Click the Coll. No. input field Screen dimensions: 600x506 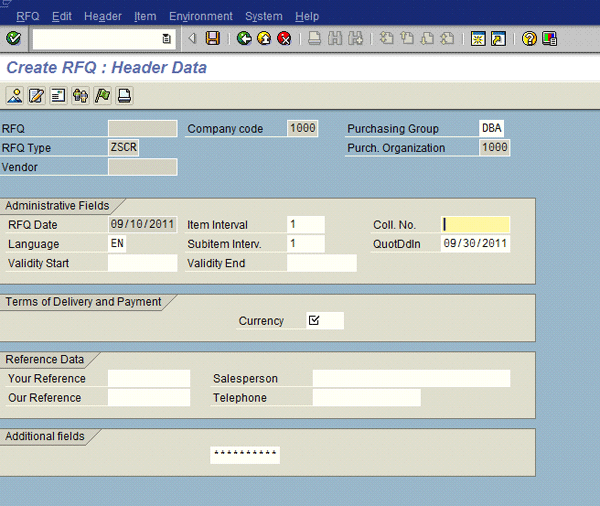pyautogui.click(x=475, y=225)
